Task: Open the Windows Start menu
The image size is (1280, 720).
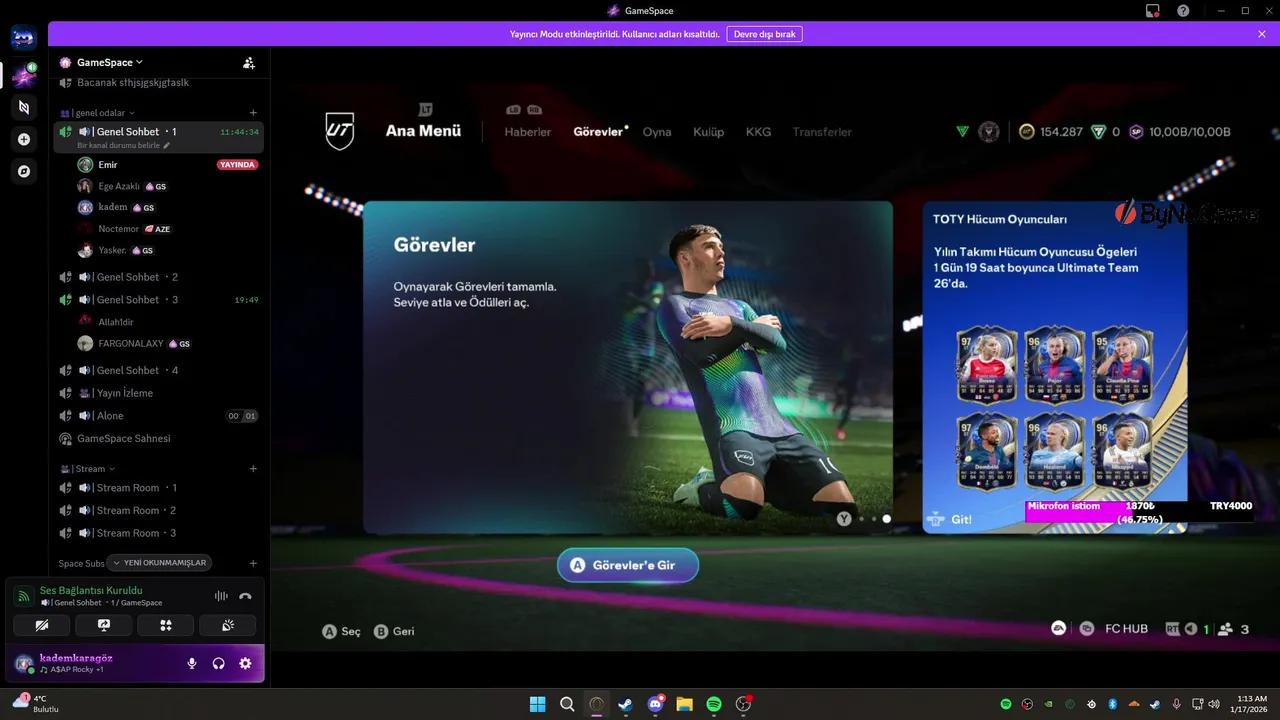Action: click(x=538, y=704)
